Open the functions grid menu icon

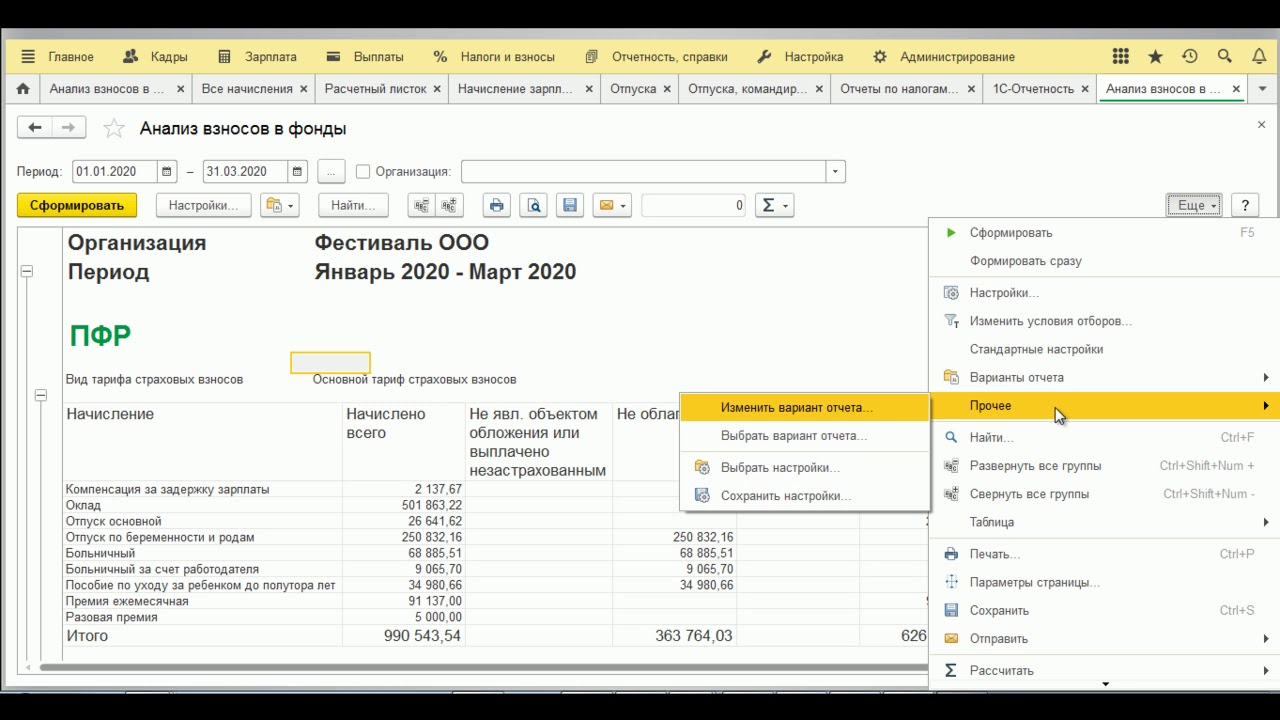1121,57
